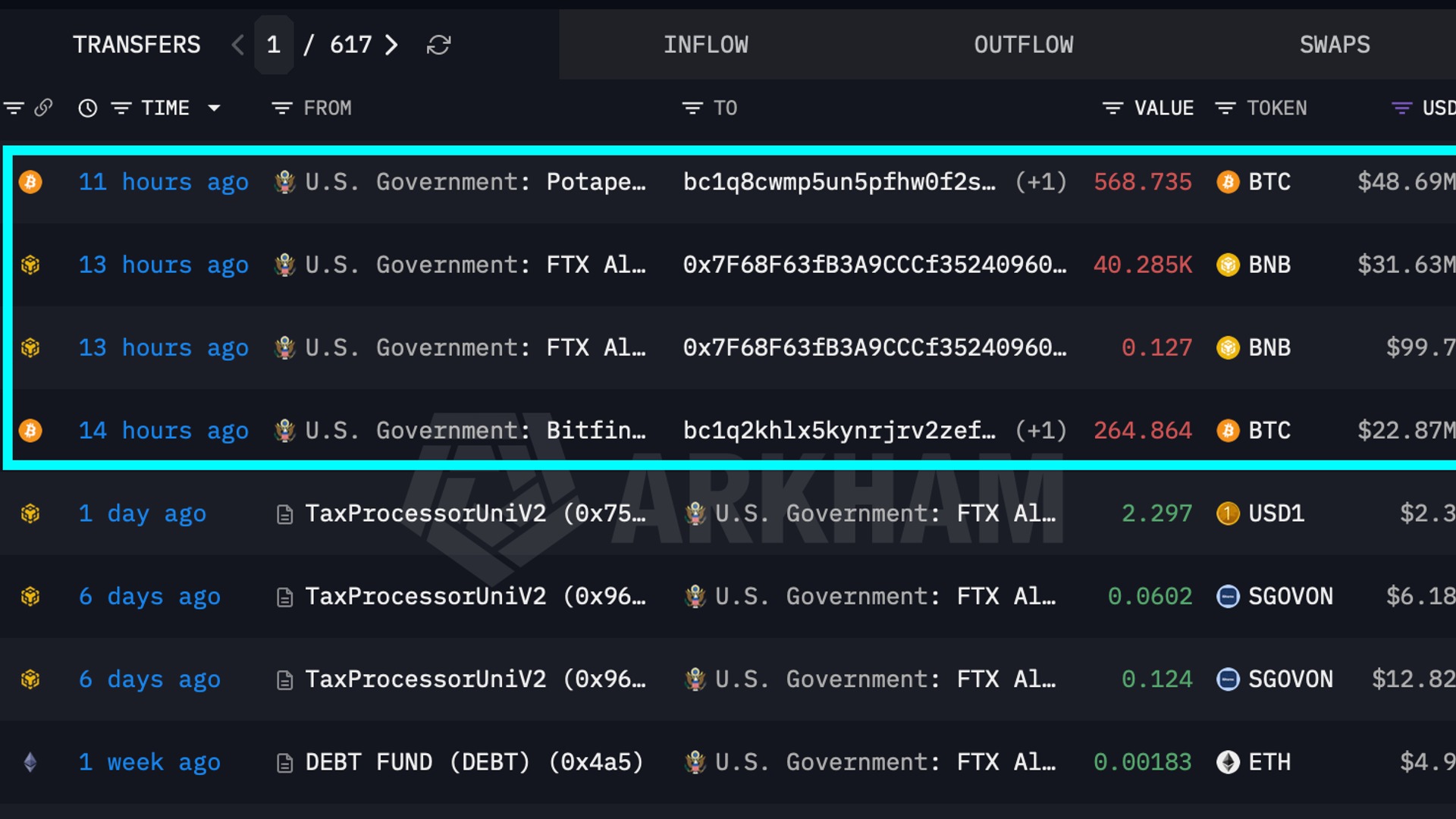Switch to the OUTFLOW tab
1456x819 pixels.
click(x=1024, y=45)
